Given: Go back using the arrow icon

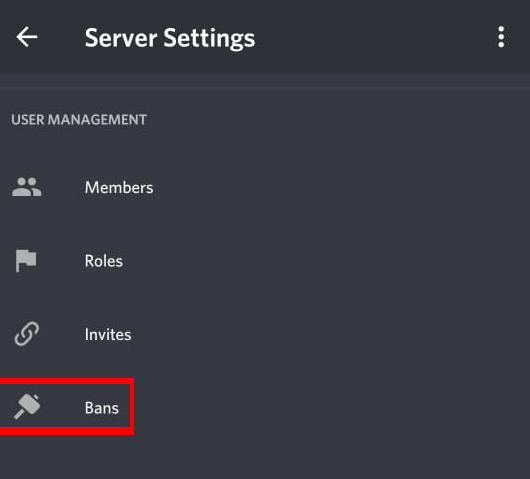Looking at the screenshot, I should pos(27,37).
